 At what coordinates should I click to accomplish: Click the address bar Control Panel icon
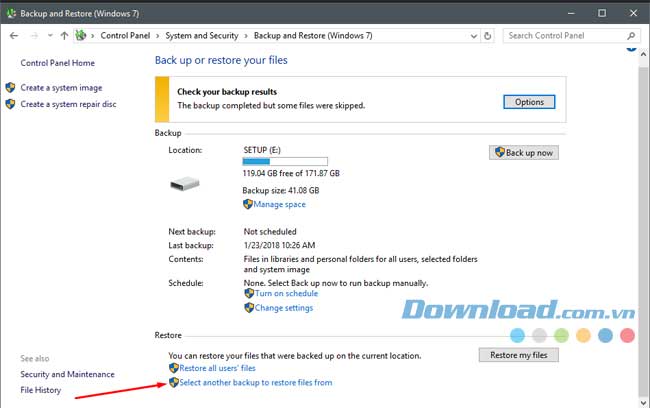point(81,35)
